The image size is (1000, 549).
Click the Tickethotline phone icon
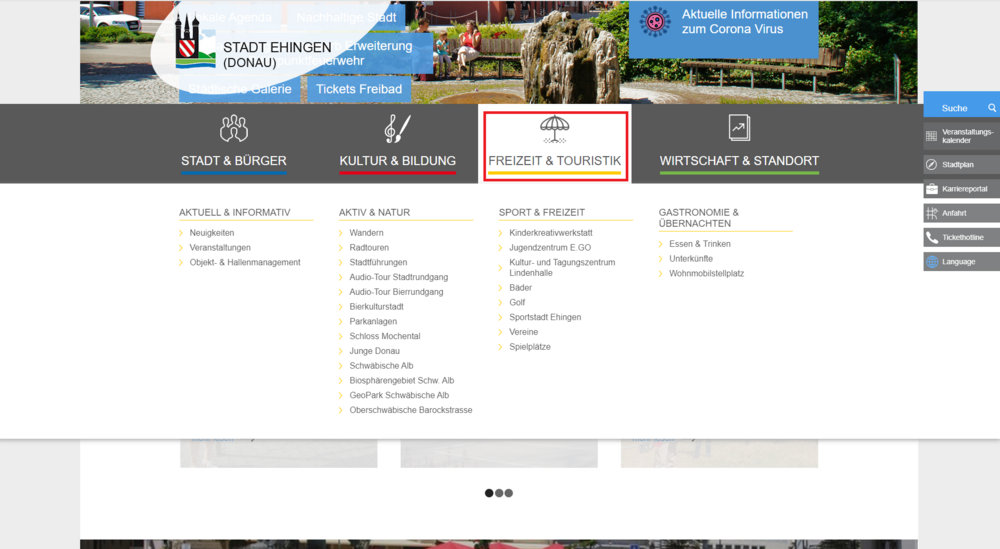click(931, 237)
